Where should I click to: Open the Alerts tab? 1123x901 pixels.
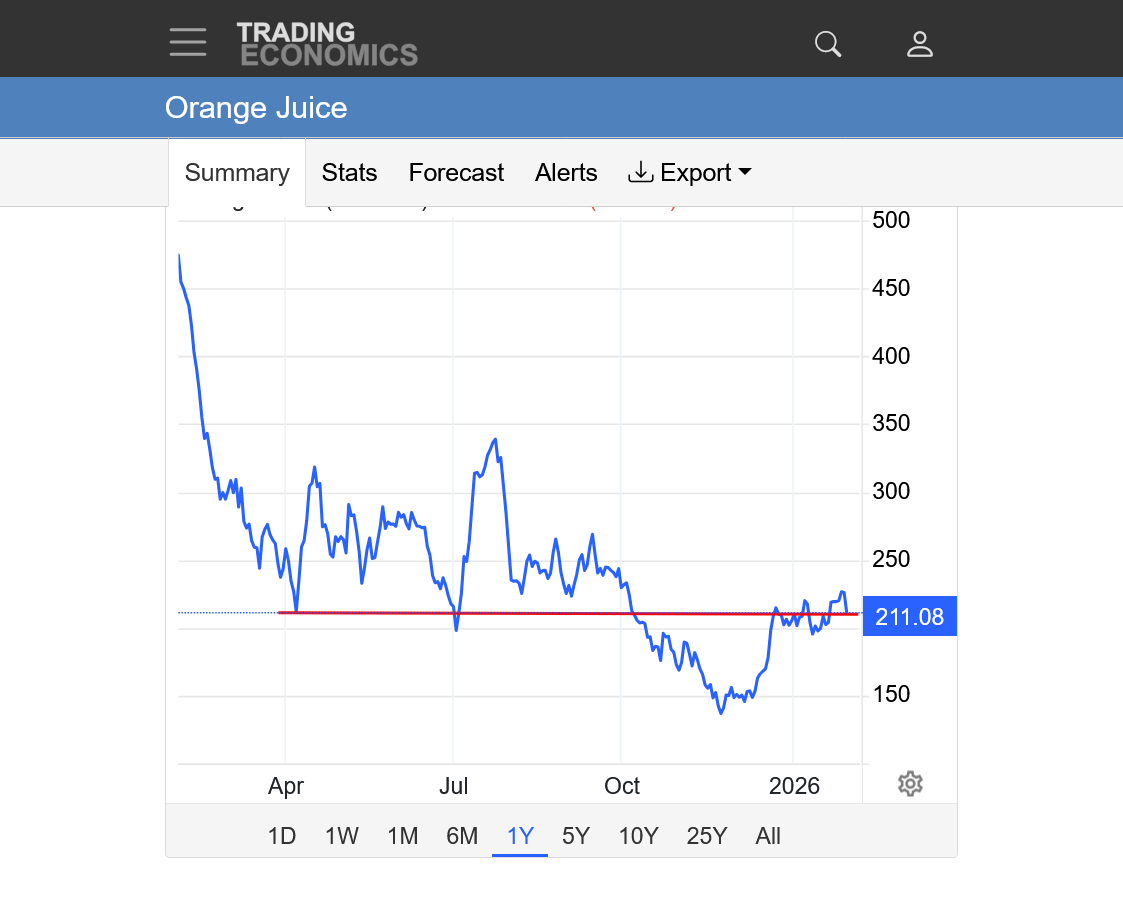coord(566,173)
